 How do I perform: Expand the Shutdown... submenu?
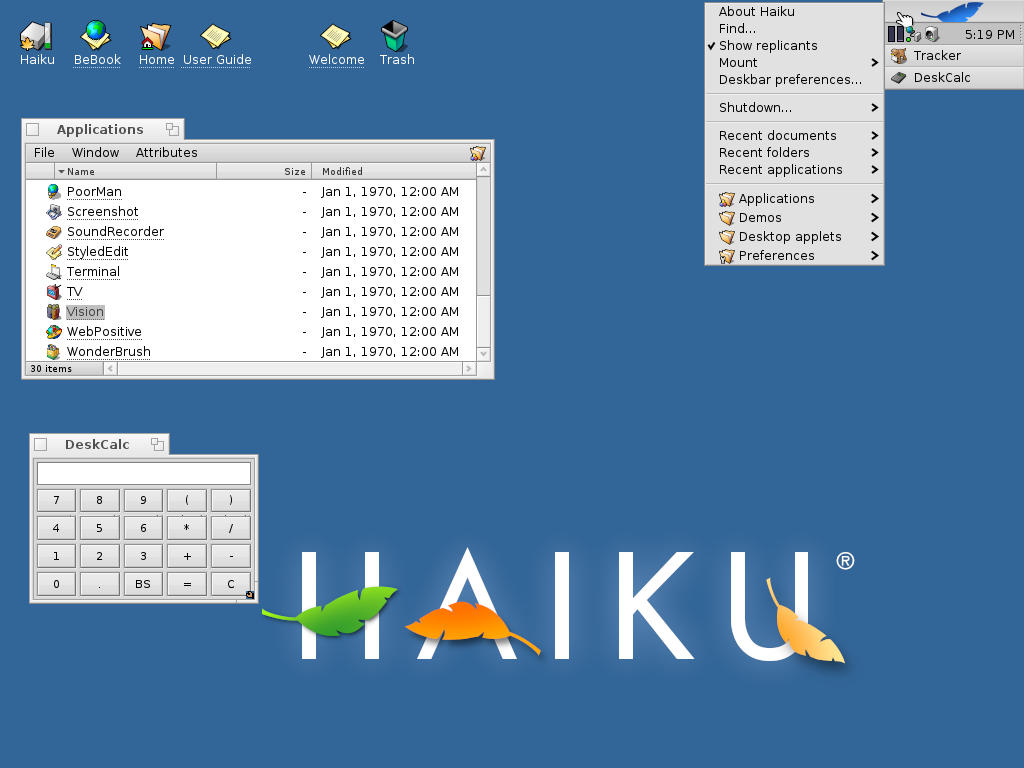point(794,108)
